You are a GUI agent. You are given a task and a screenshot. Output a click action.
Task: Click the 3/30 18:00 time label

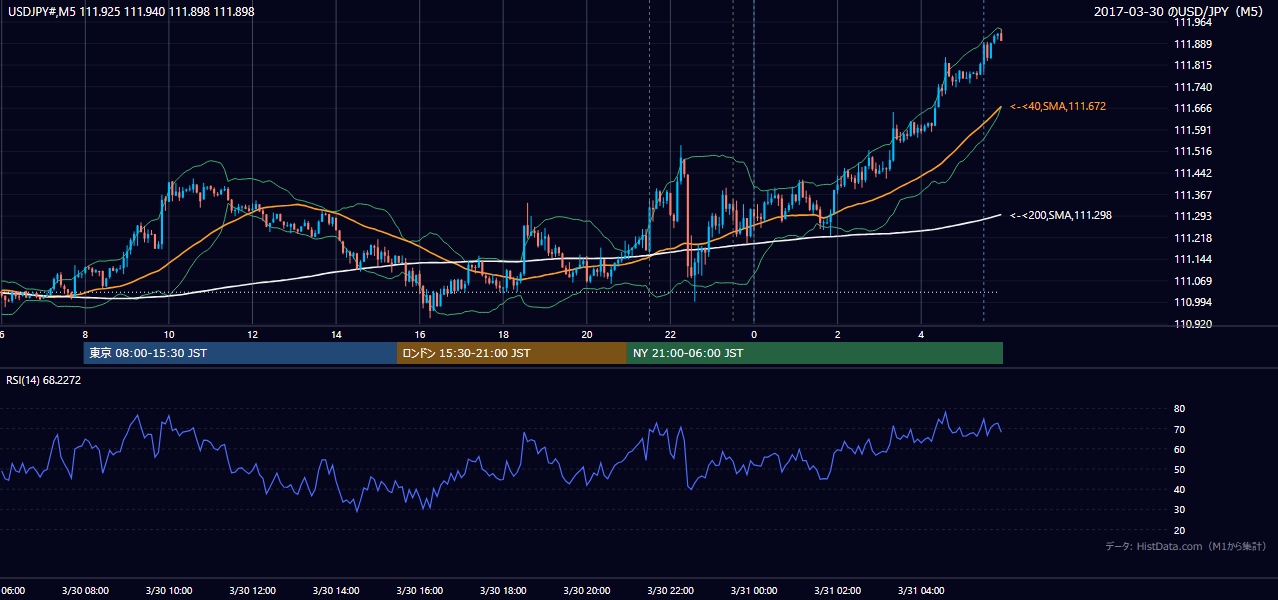(503, 591)
